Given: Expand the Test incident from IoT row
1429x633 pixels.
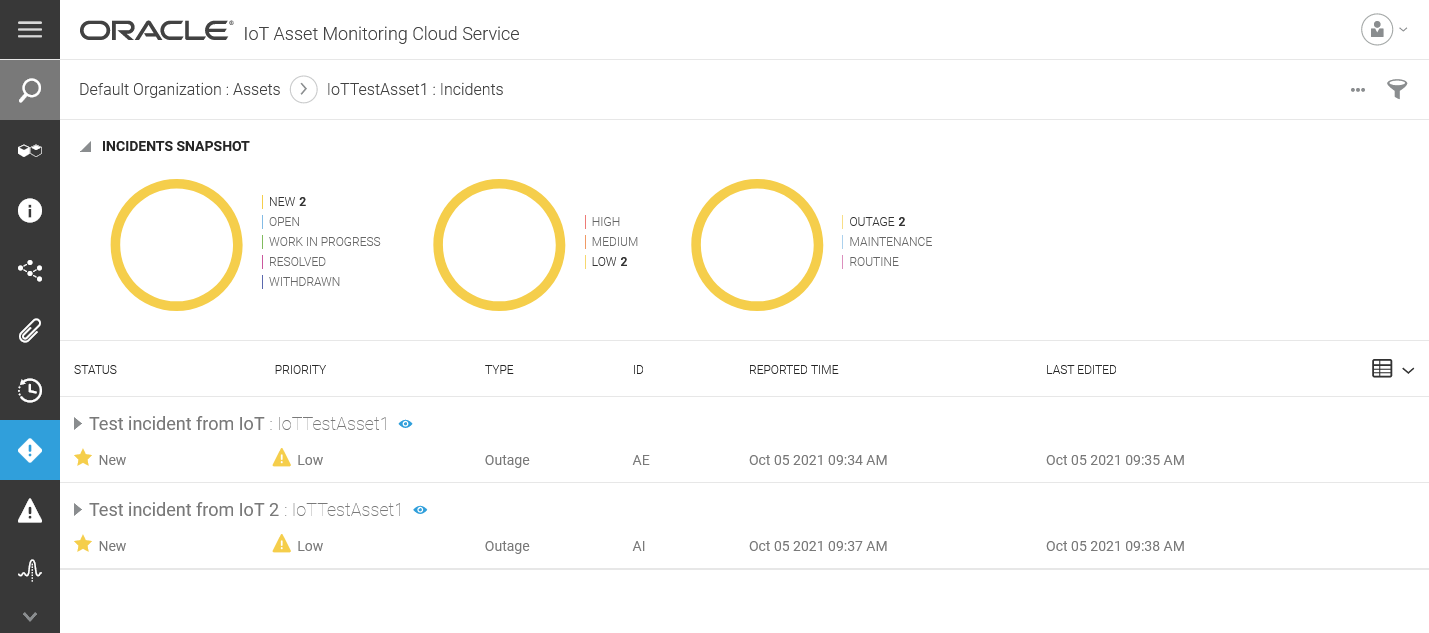Looking at the screenshot, I should pos(78,423).
